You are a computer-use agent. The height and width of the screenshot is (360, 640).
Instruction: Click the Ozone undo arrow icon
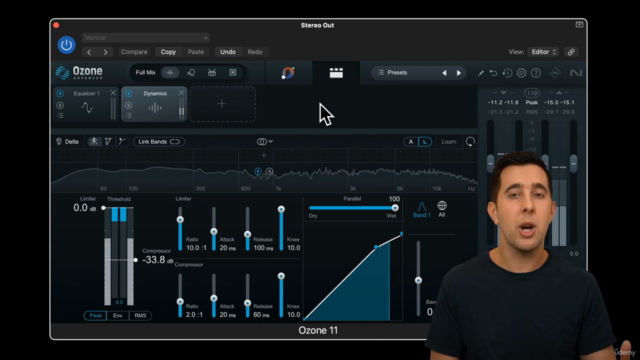(x=493, y=73)
